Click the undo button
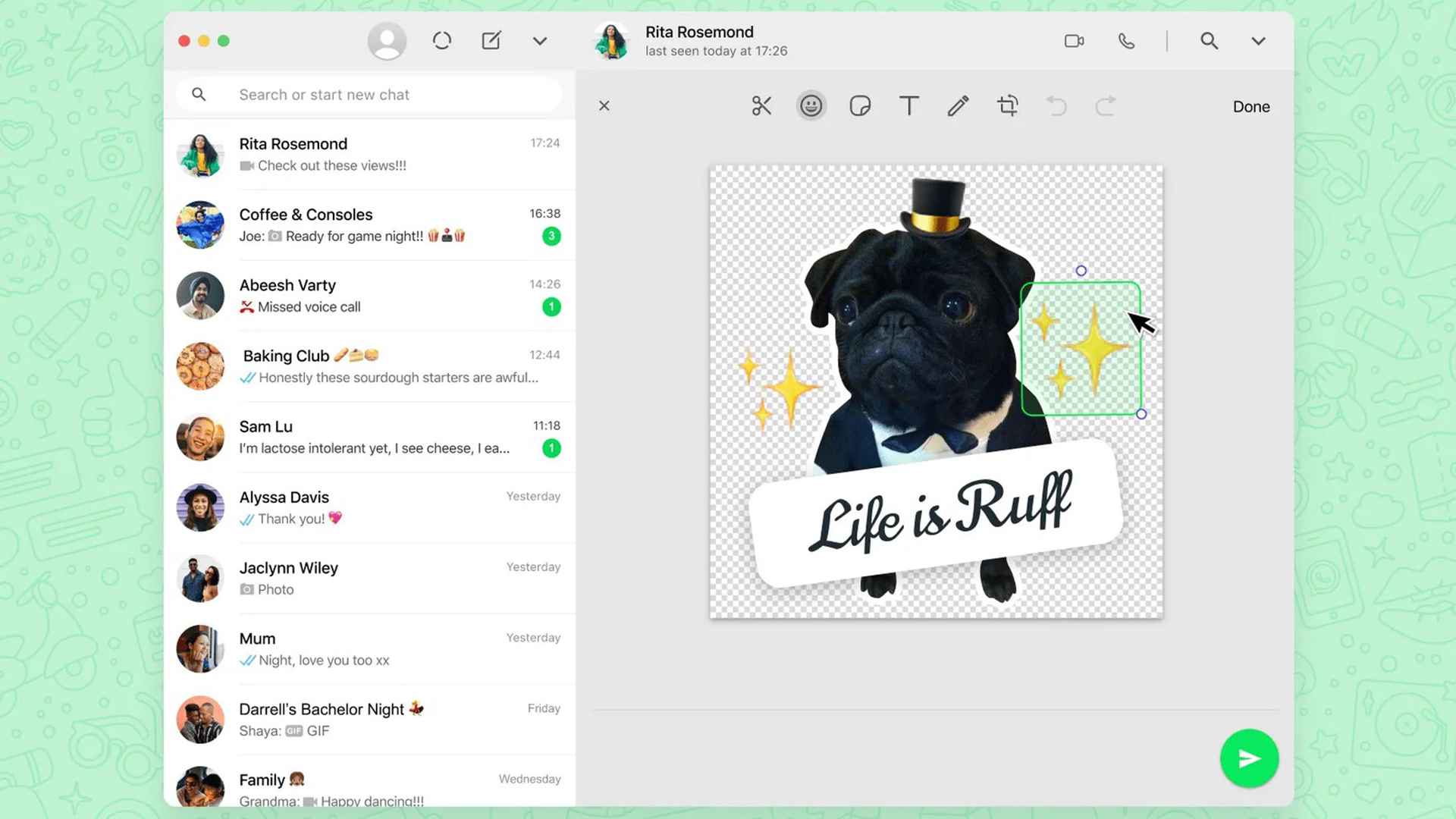Viewport: 1456px width, 819px height. point(1057,106)
